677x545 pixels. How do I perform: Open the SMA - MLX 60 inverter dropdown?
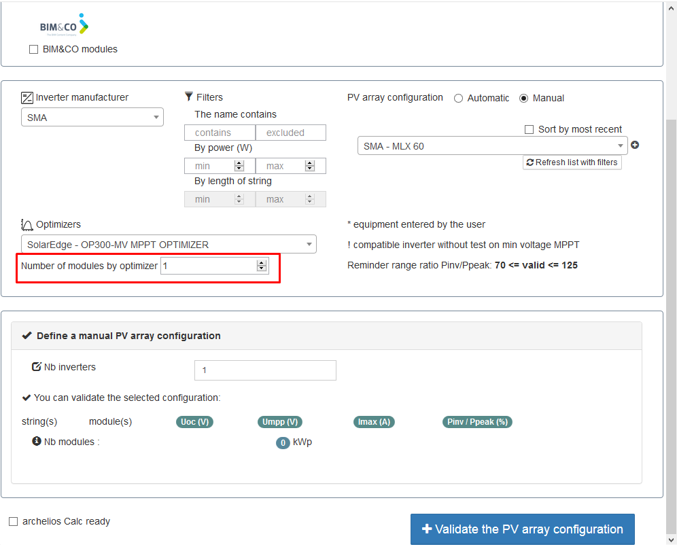tap(492, 146)
